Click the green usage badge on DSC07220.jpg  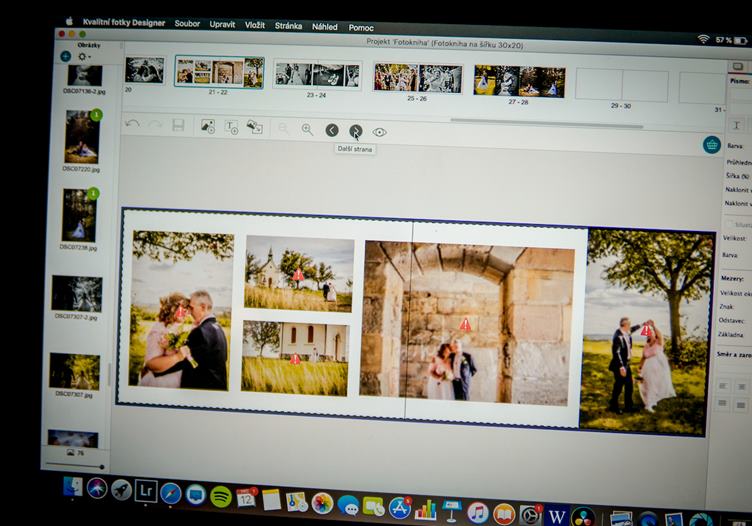coord(96,115)
